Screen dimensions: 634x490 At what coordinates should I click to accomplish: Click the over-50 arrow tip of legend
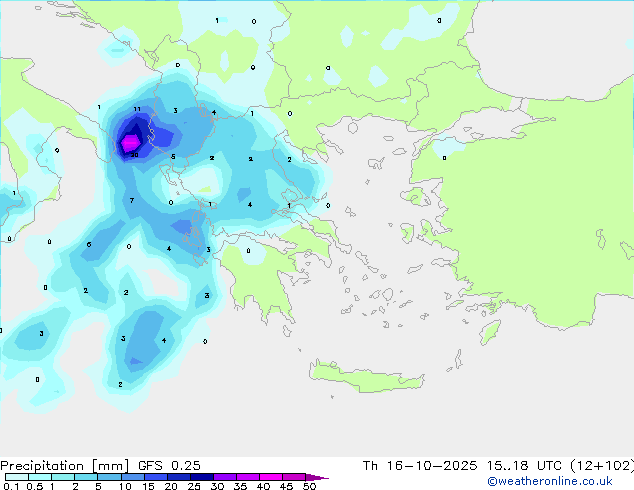coord(317,477)
